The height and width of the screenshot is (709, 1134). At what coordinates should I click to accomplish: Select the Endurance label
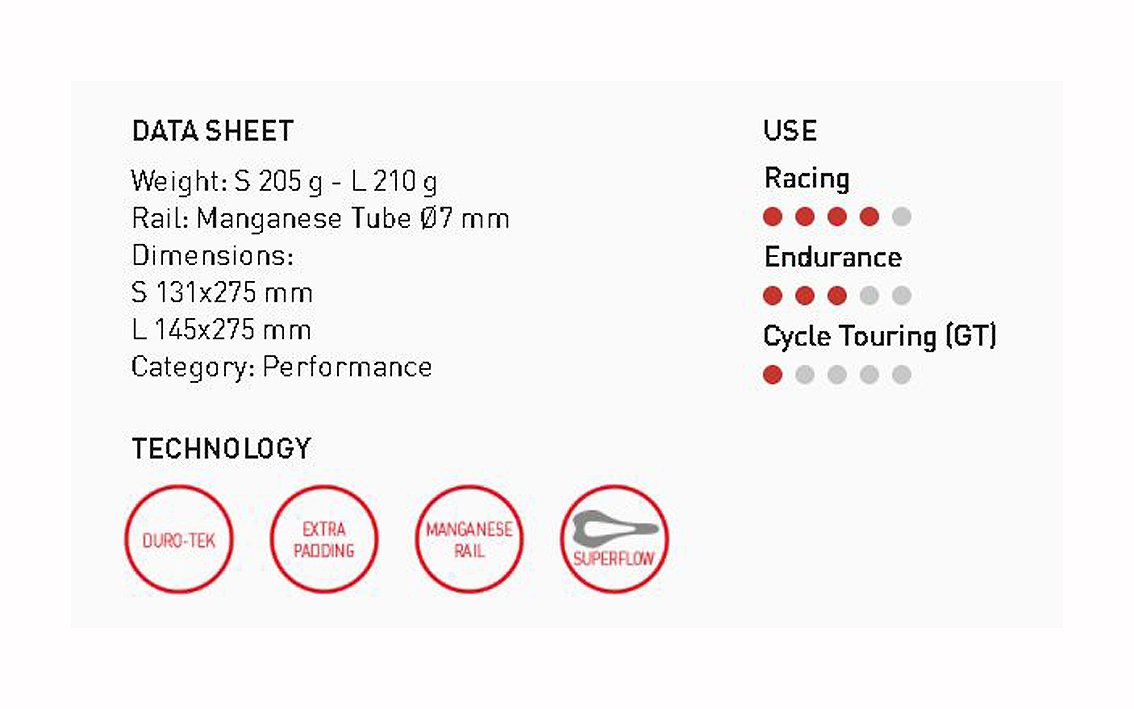(x=832, y=258)
